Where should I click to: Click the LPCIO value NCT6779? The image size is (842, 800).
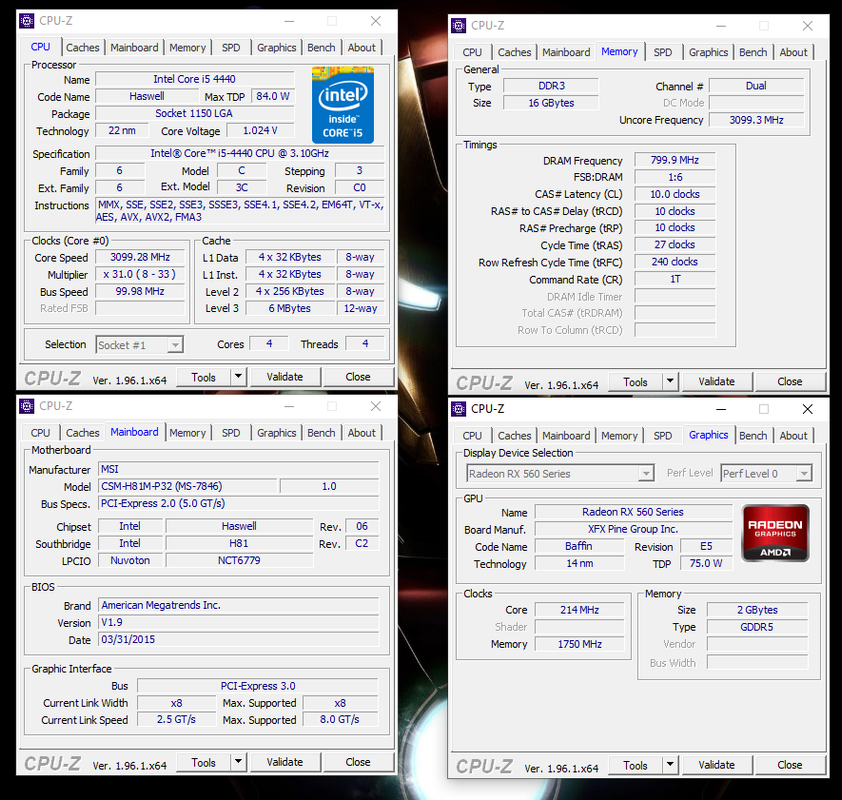(239, 561)
